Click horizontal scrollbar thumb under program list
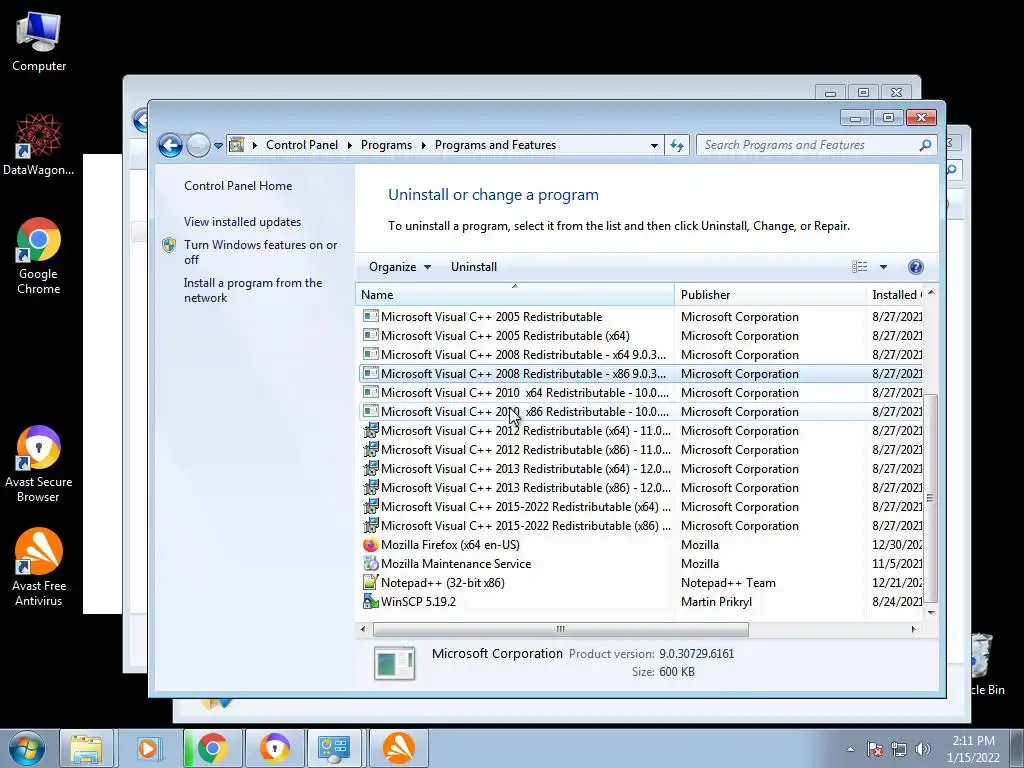The width and height of the screenshot is (1024, 768). pos(560,630)
